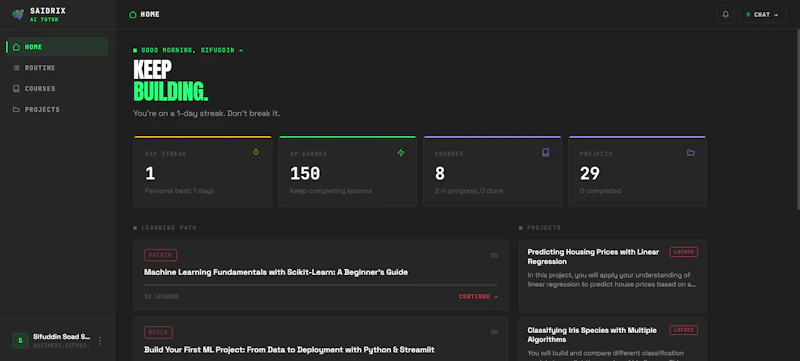Click 'Personal best: 1 days' text
This screenshot has width=800, height=361.
179,191
